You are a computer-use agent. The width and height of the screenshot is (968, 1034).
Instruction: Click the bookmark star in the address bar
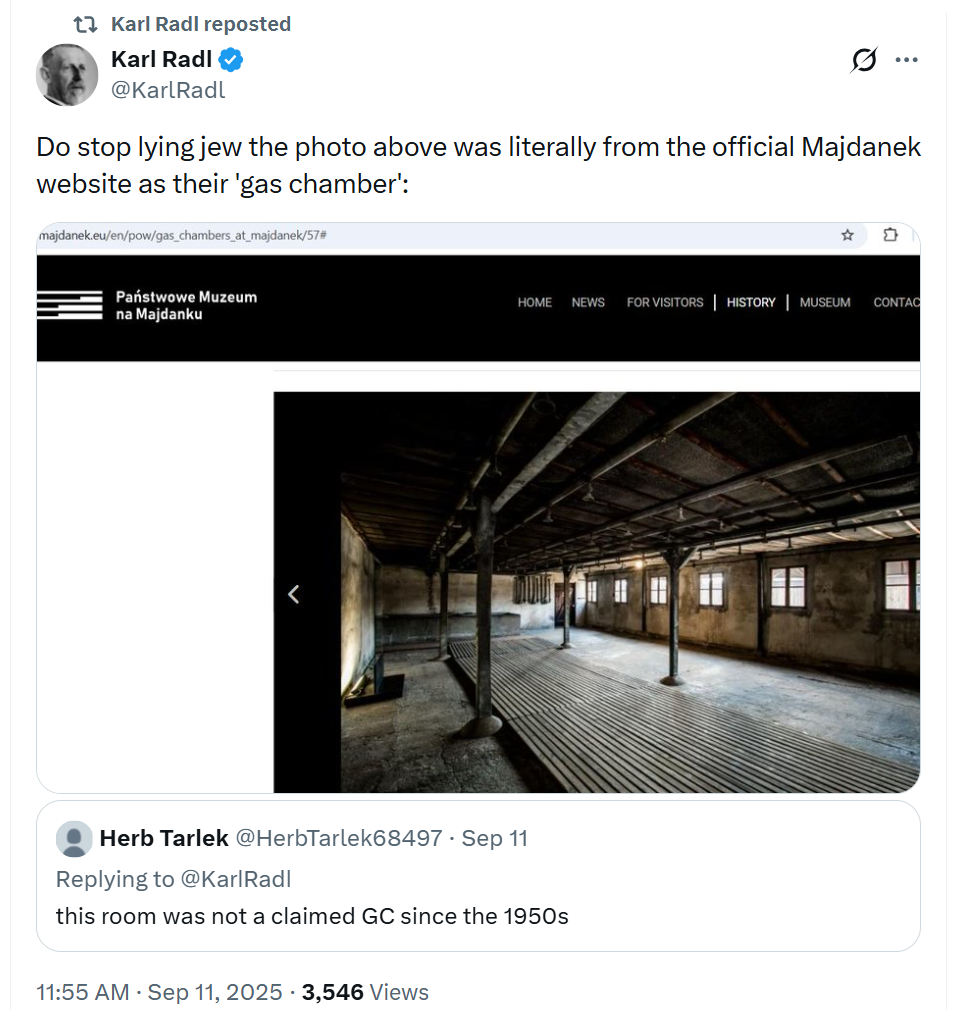point(847,235)
